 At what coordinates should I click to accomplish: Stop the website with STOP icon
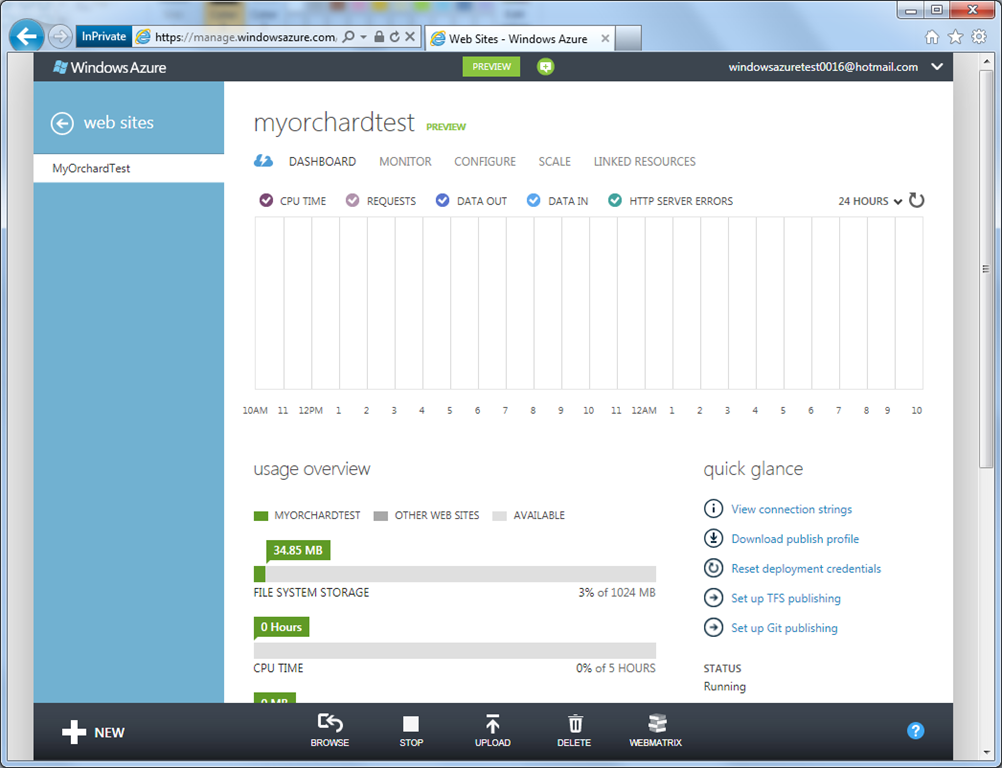pyautogui.click(x=411, y=724)
